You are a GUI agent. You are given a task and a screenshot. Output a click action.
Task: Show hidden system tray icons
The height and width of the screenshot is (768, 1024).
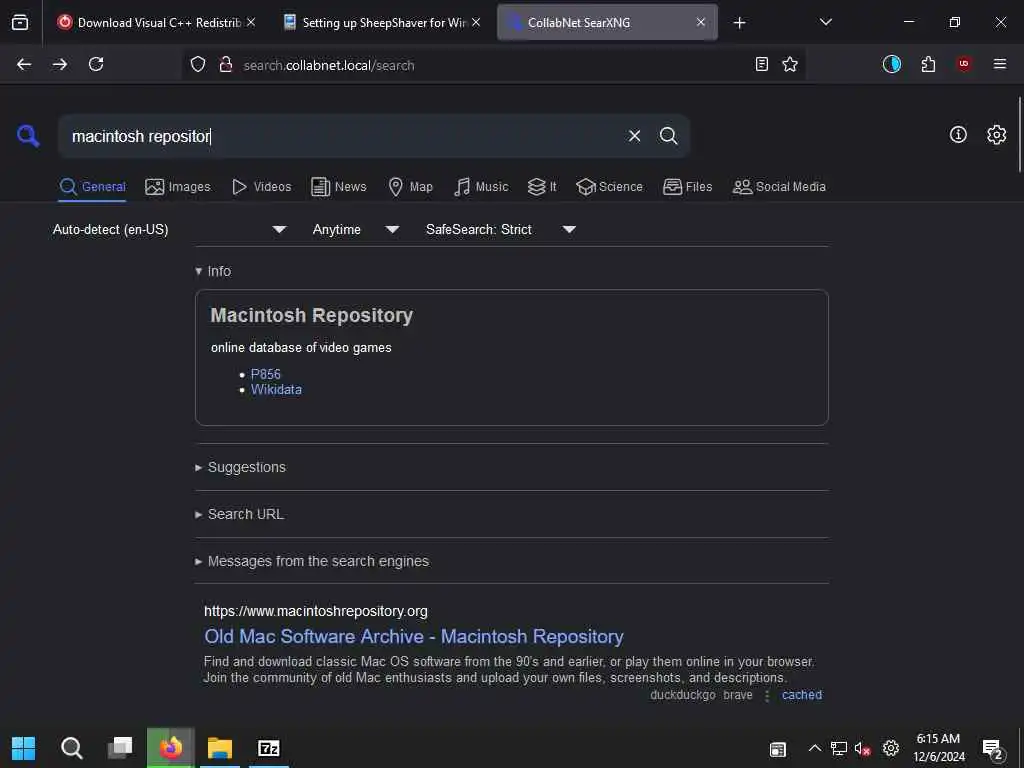[814, 748]
